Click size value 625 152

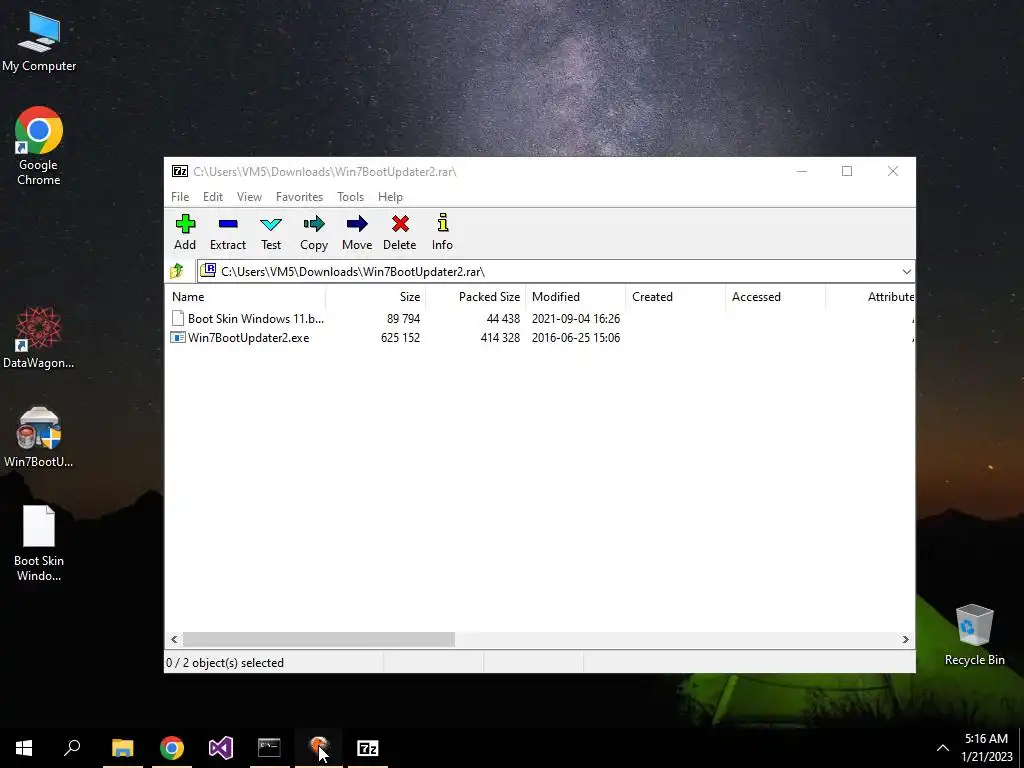click(x=400, y=338)
